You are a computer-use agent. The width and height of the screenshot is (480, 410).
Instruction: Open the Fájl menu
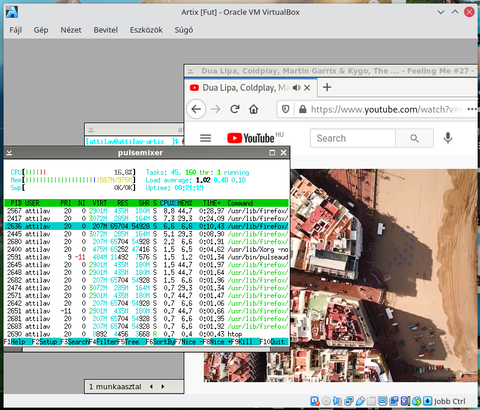(16, 30)
